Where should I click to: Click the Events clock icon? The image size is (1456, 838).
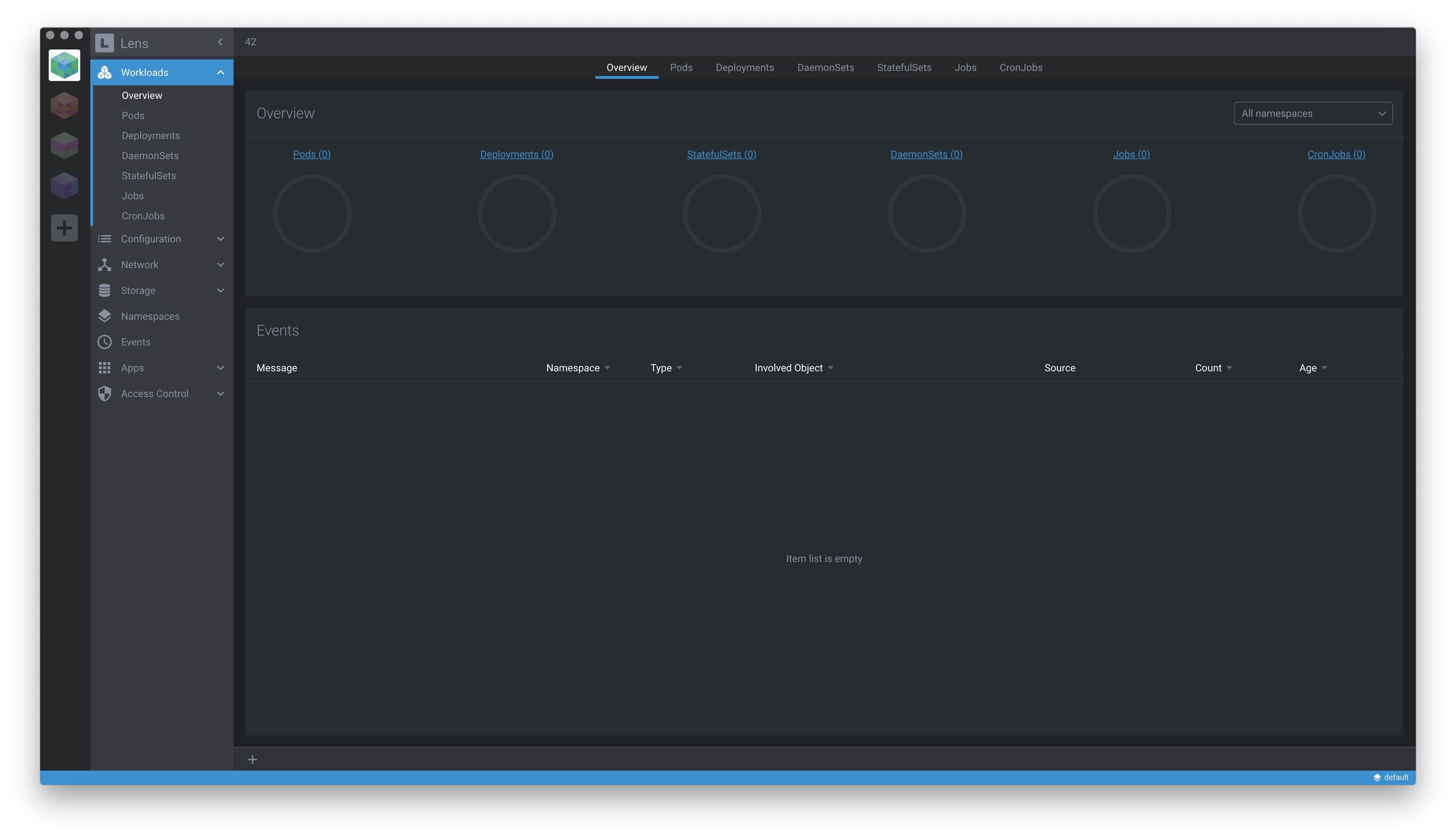[105, 342]
